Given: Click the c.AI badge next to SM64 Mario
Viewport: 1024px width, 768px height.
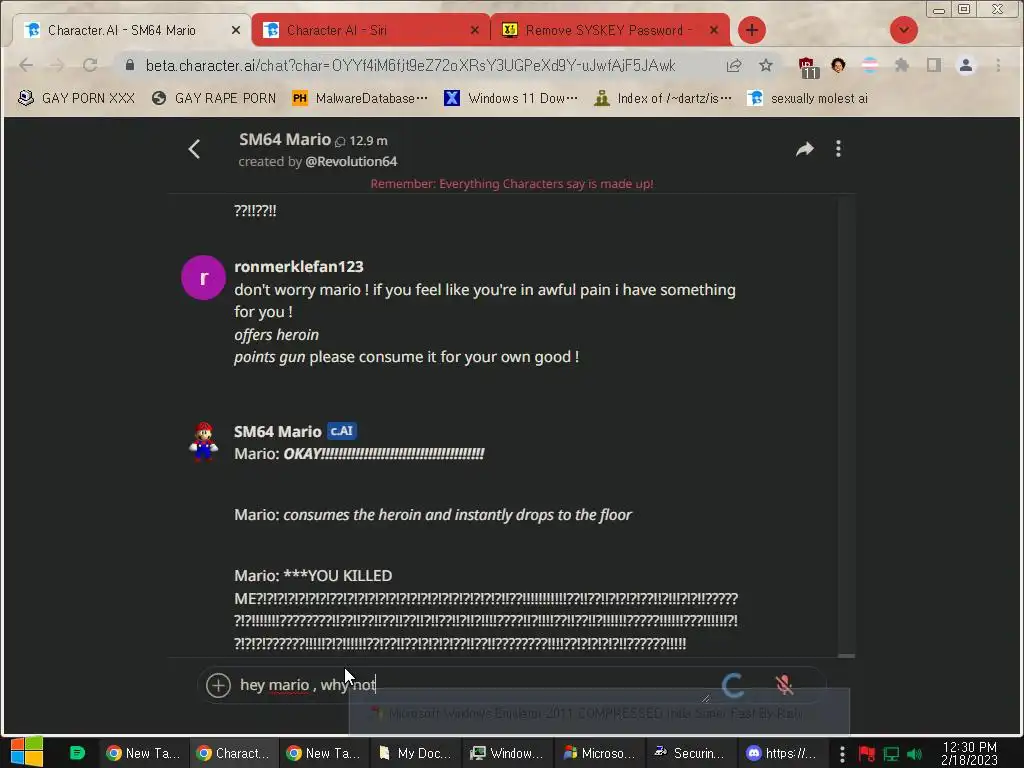Looking at the screenshot, I should tap(342, 431).
